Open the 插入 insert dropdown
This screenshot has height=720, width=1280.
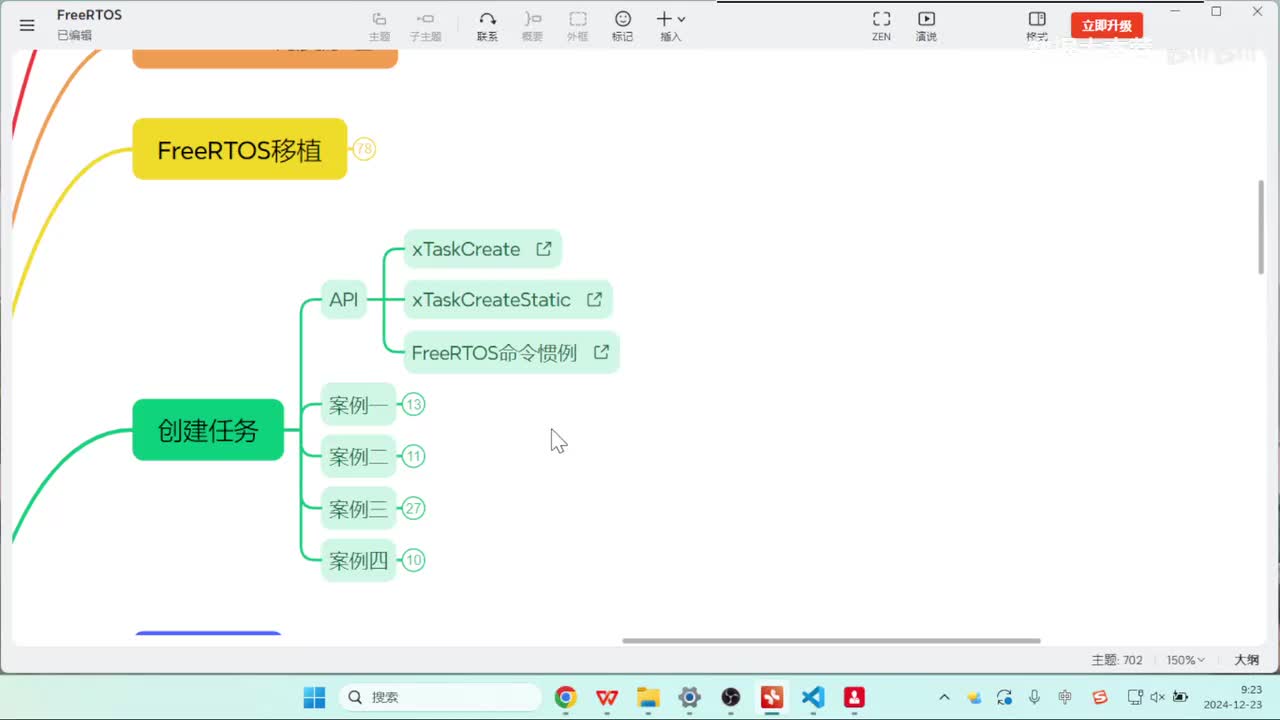coord(670,26)
